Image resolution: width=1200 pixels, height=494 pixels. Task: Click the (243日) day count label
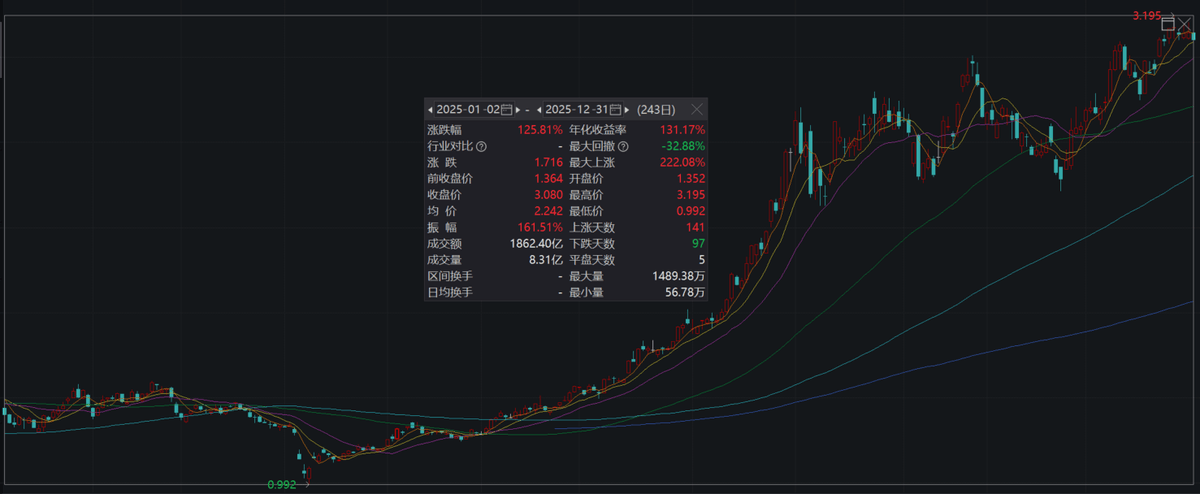(656, 109)
